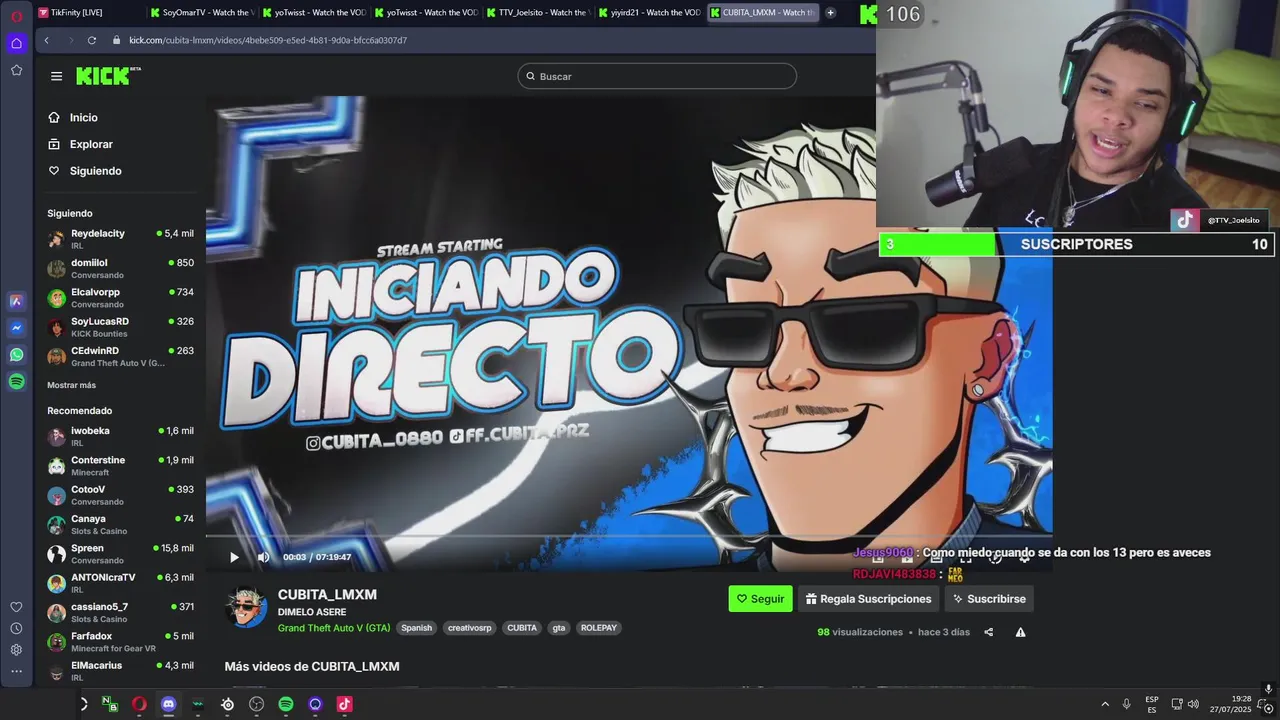Open CUBITA_LMXM channel avatar
Screen dimensions: 1280x720
click(x=246, y=607)
